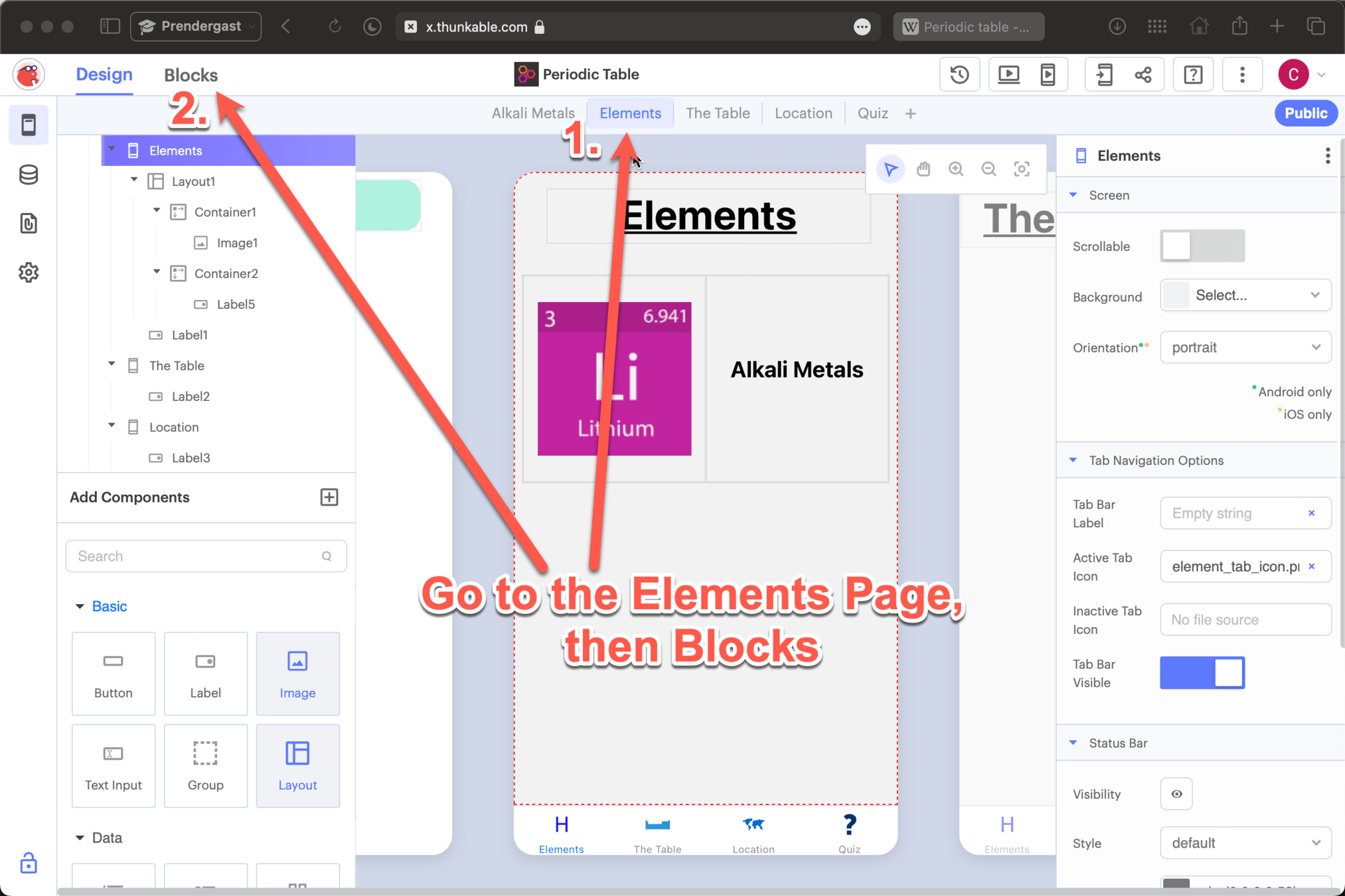The image size is (1345, 896).
Task: Click the share project icon
Action: (x=1143, y=74)
